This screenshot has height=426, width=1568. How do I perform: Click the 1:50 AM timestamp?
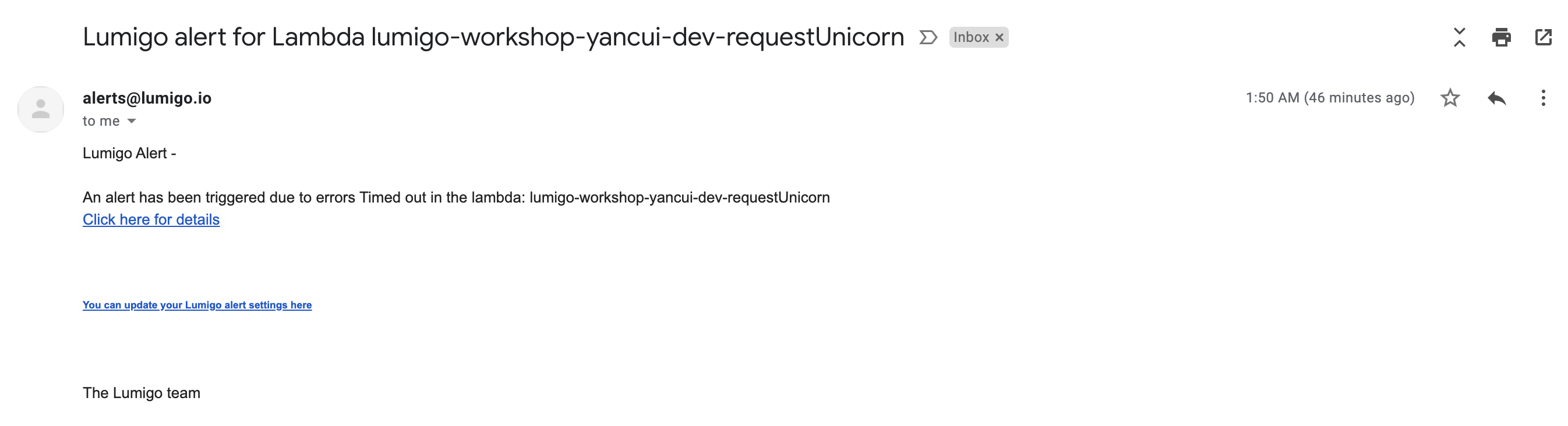[1330, 98]
